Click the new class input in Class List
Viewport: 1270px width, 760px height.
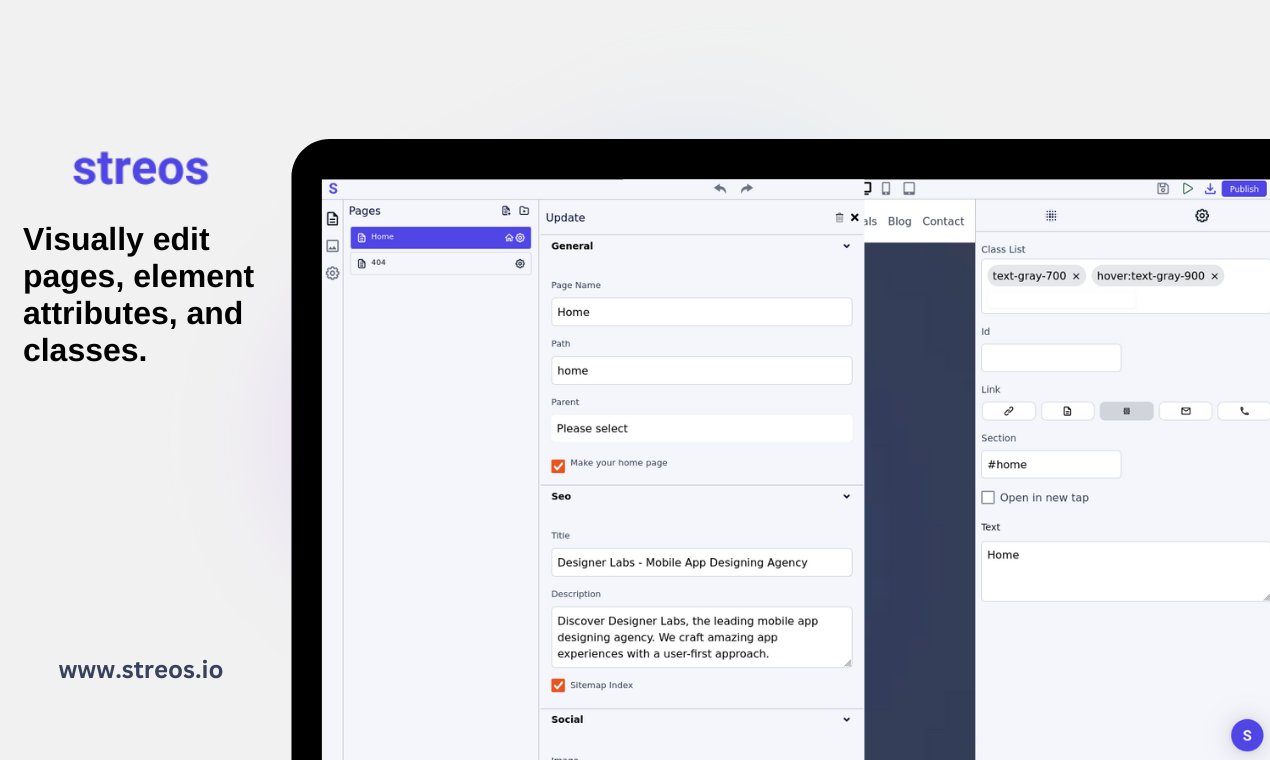pos(1062,300)
